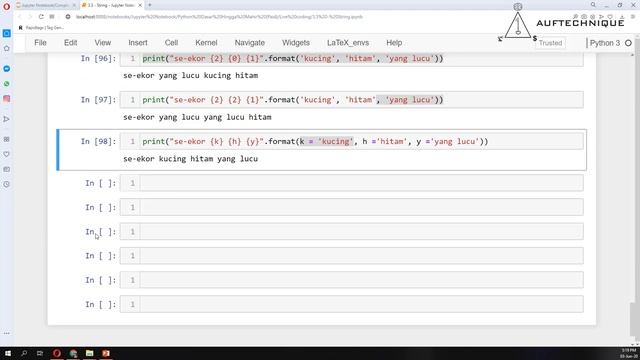Image resolution: width=640 pixels, height=360 pixels.
Task: Reload the current page
Action: click(x=41, y=17)
